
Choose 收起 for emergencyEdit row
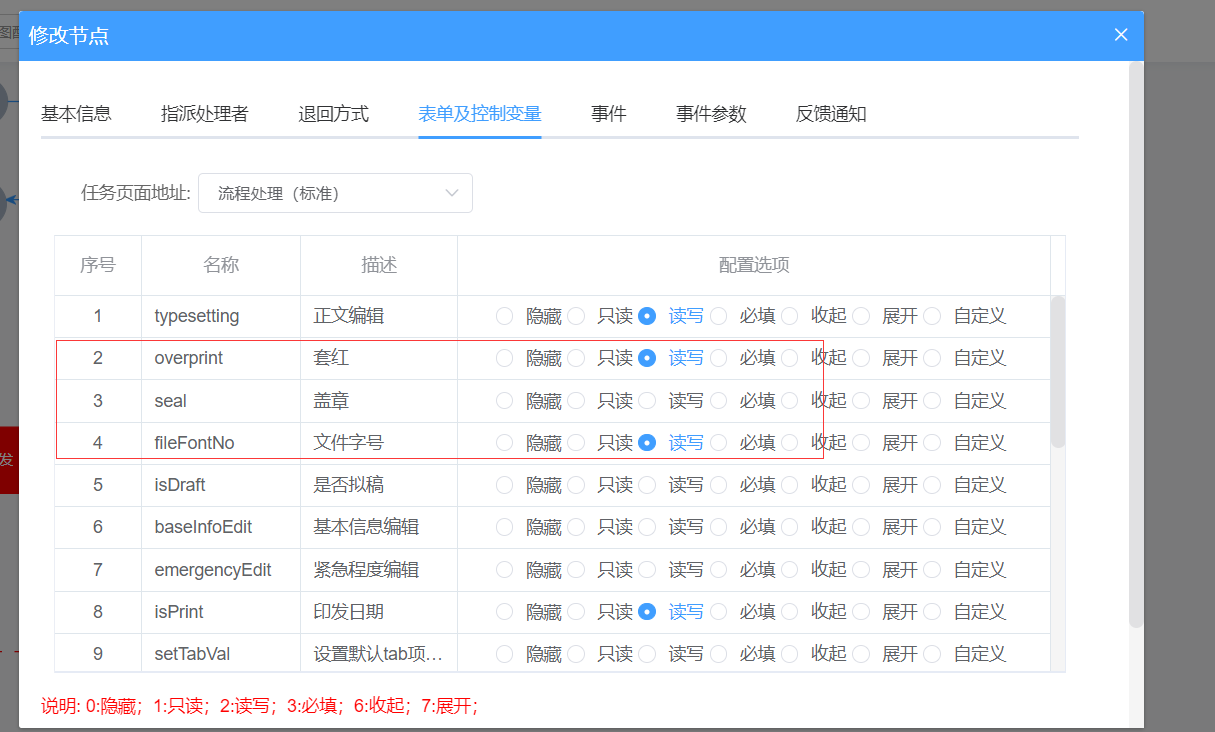coord(790,570)
